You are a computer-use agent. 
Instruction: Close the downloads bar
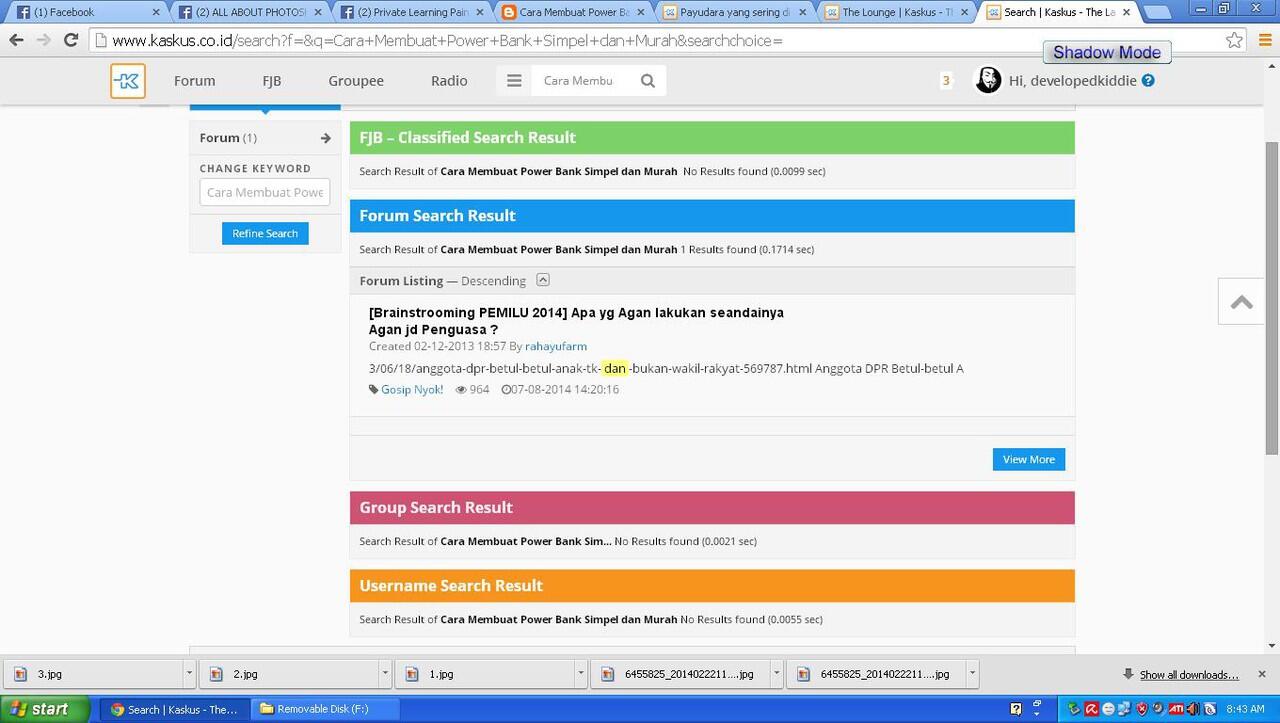(1262, 674)
